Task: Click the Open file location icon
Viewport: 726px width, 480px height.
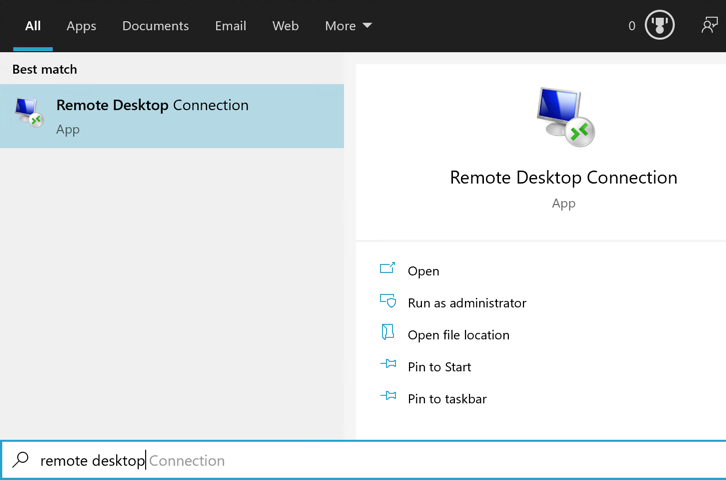Action: click(388, 334)
